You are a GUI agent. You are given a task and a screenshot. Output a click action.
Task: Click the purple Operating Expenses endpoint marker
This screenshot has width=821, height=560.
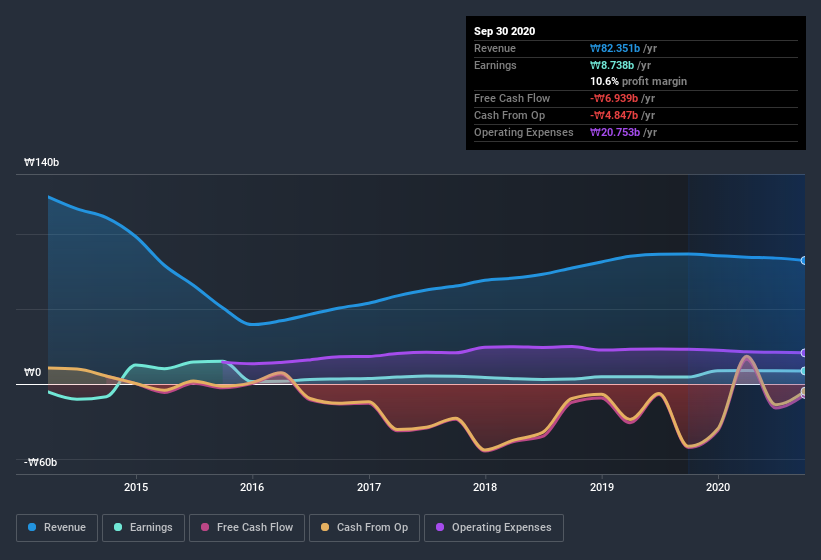coord(804,353)
